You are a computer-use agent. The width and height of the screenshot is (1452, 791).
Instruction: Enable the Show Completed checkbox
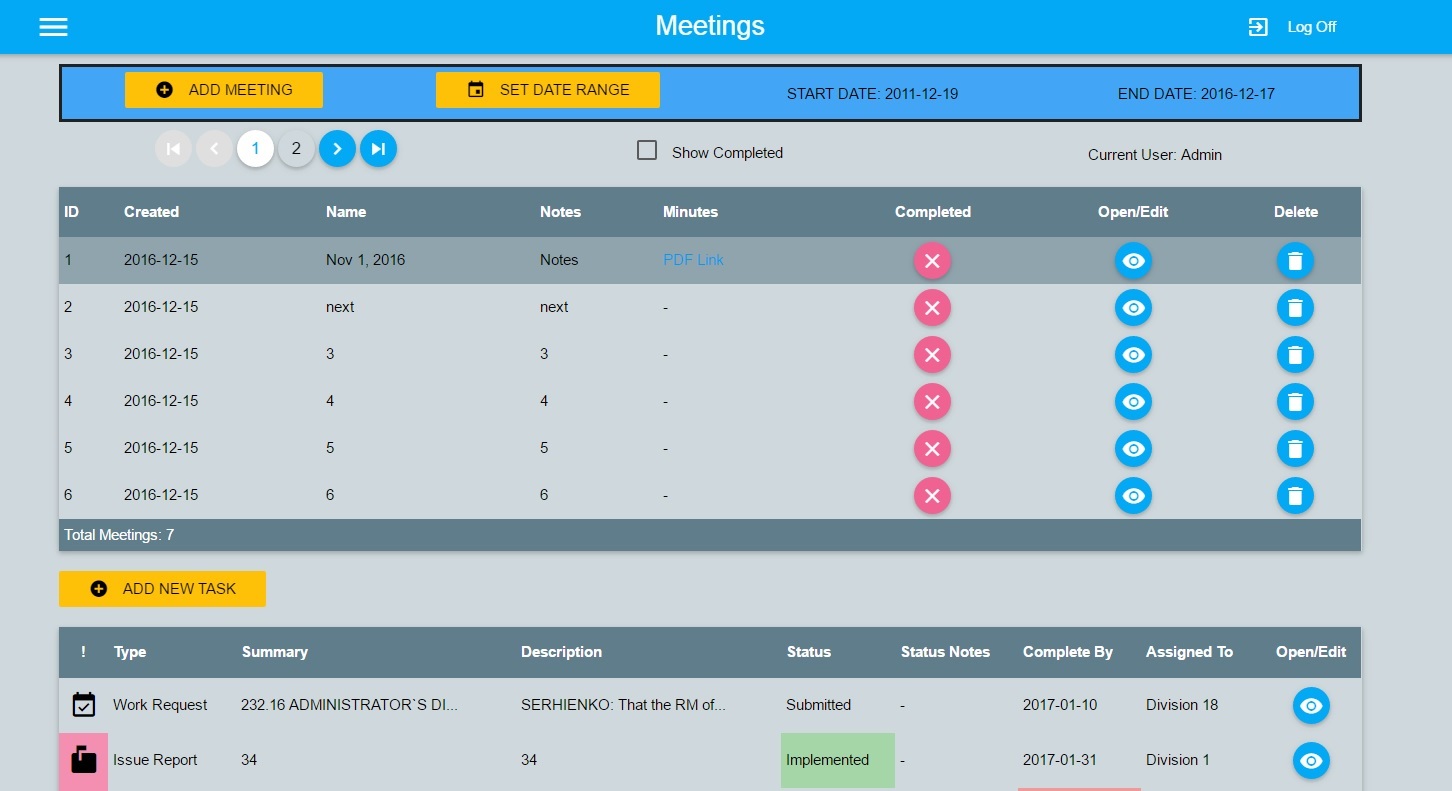(x=647, y=151)
